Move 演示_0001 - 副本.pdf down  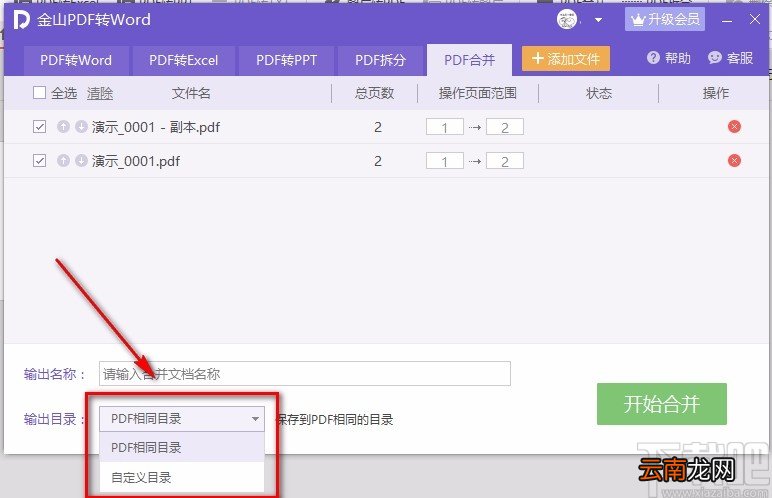point(81,127)
